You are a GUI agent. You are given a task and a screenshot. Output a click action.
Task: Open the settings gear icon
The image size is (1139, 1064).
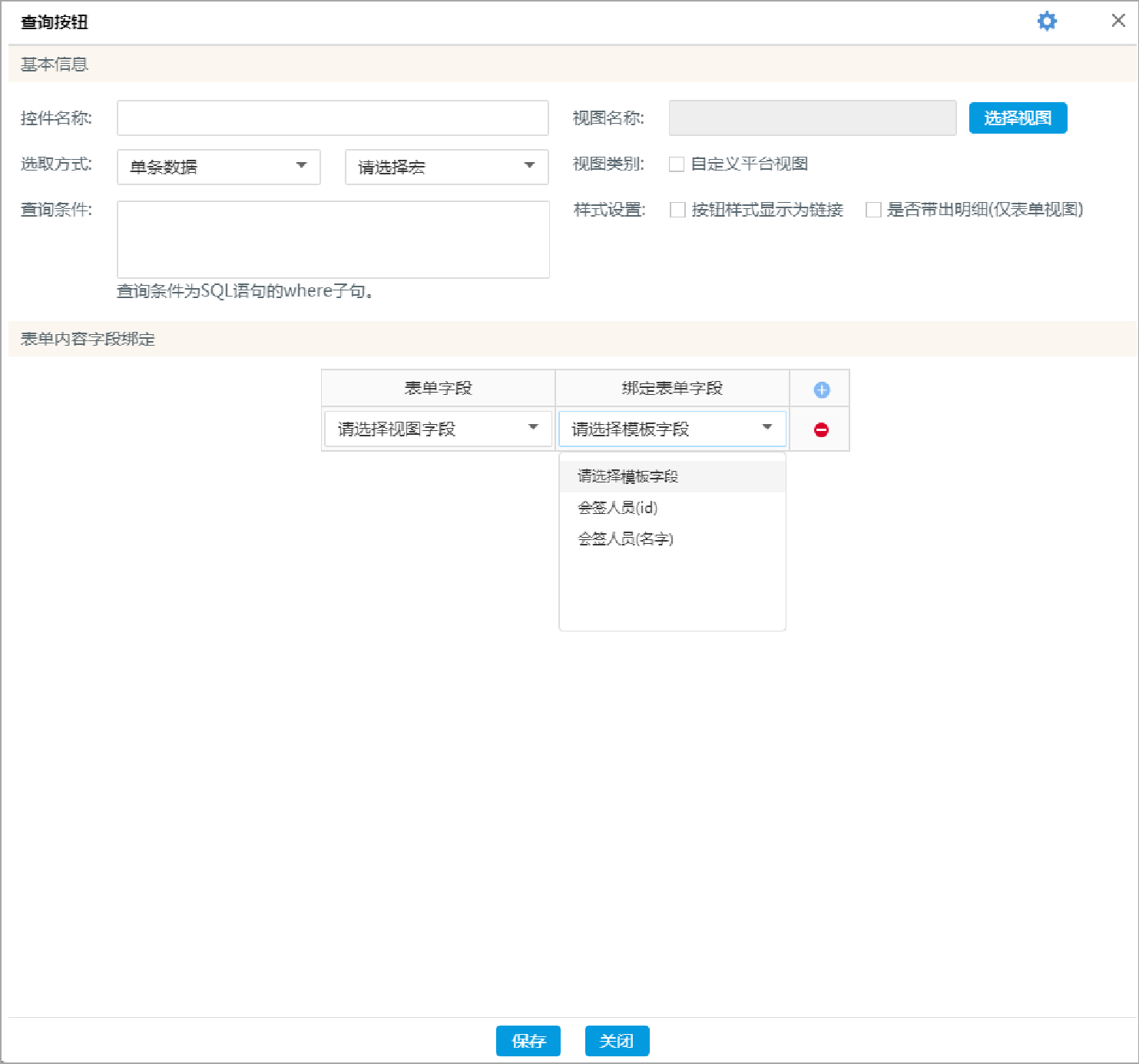point(1046,21)
